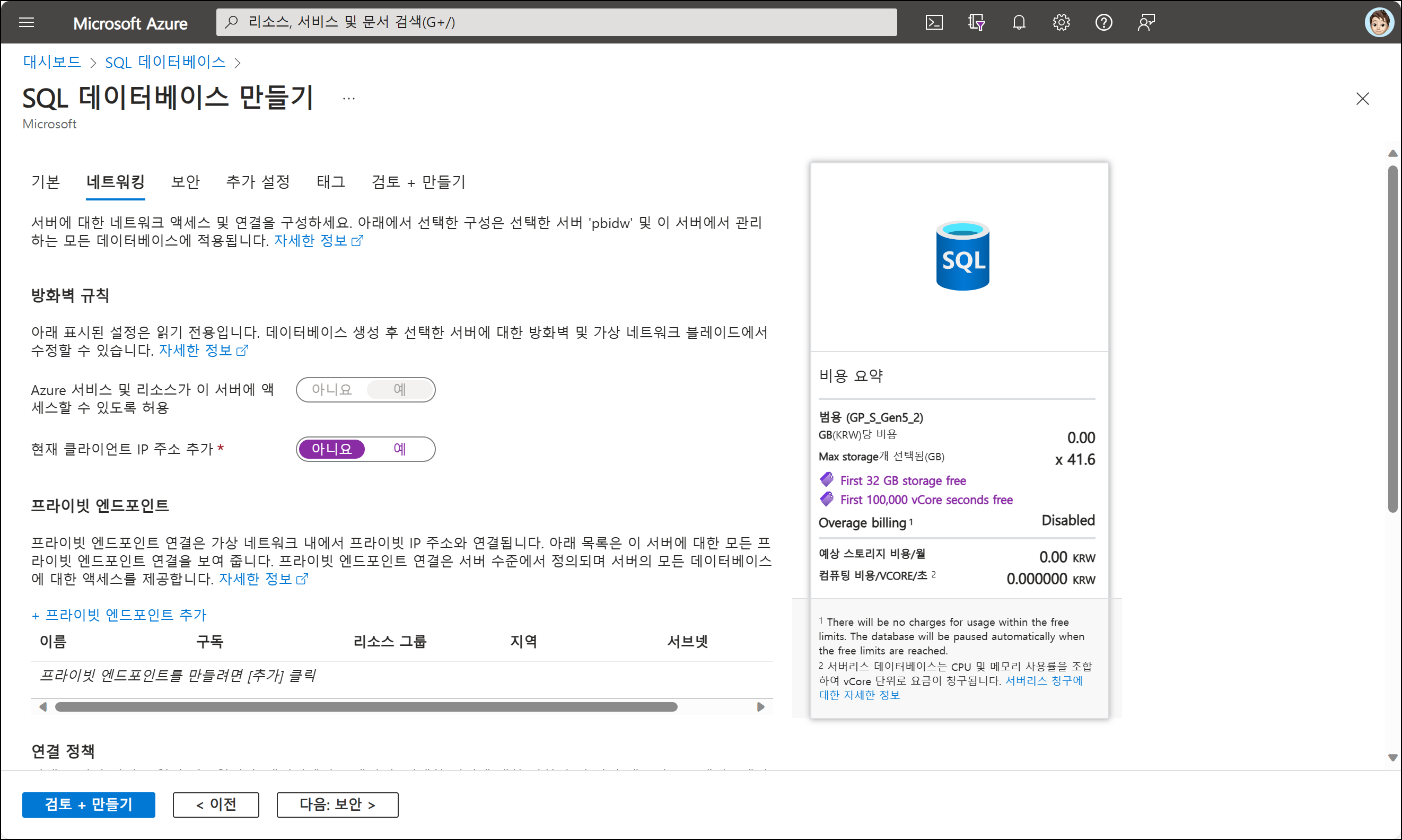1402x840 pixels.
Task: Open the Cloud Shell icon
Action: point(933,23)
